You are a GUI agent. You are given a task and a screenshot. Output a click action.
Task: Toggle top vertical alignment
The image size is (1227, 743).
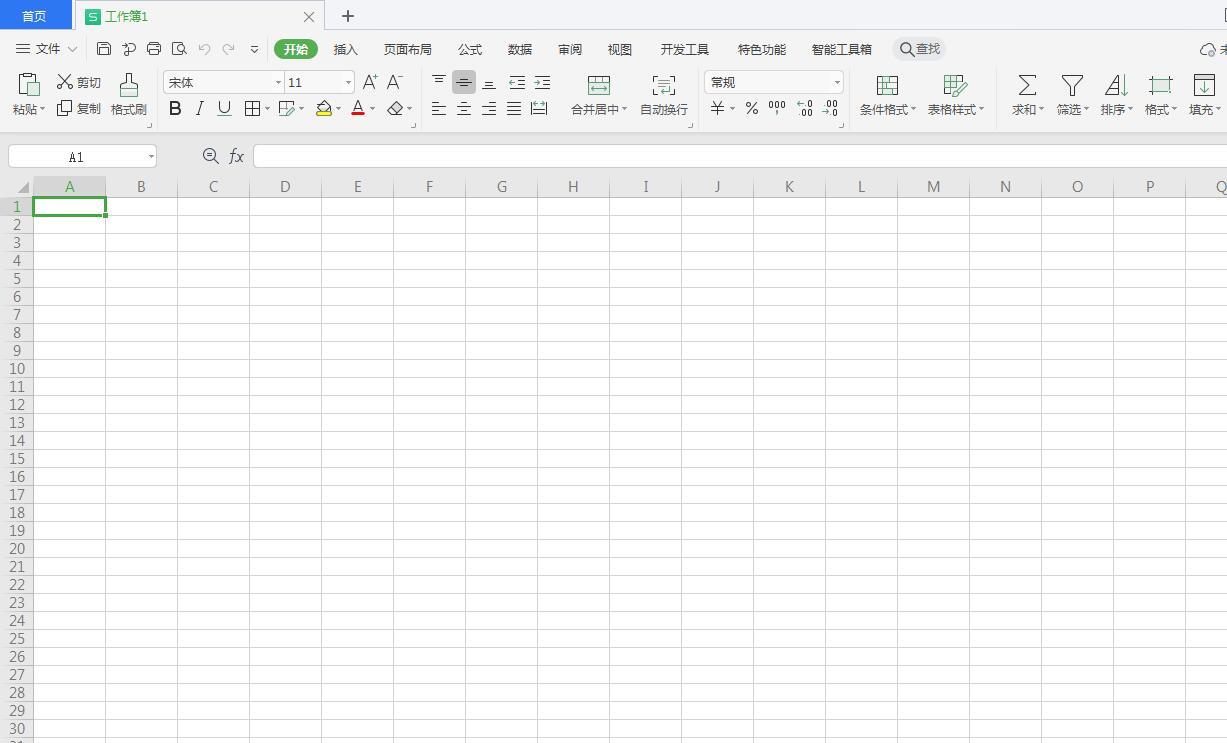point(439,82)
